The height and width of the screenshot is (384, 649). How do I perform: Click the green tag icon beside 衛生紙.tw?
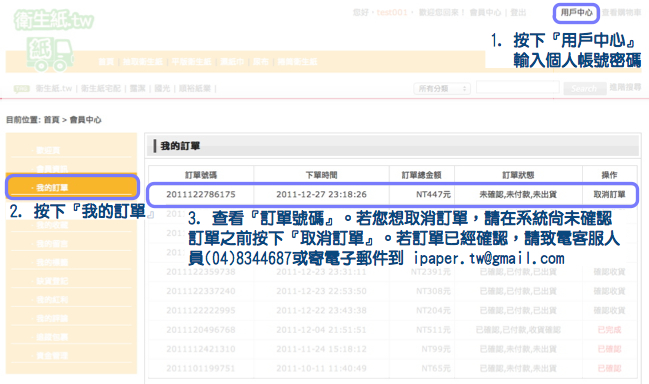coord(22,89)
